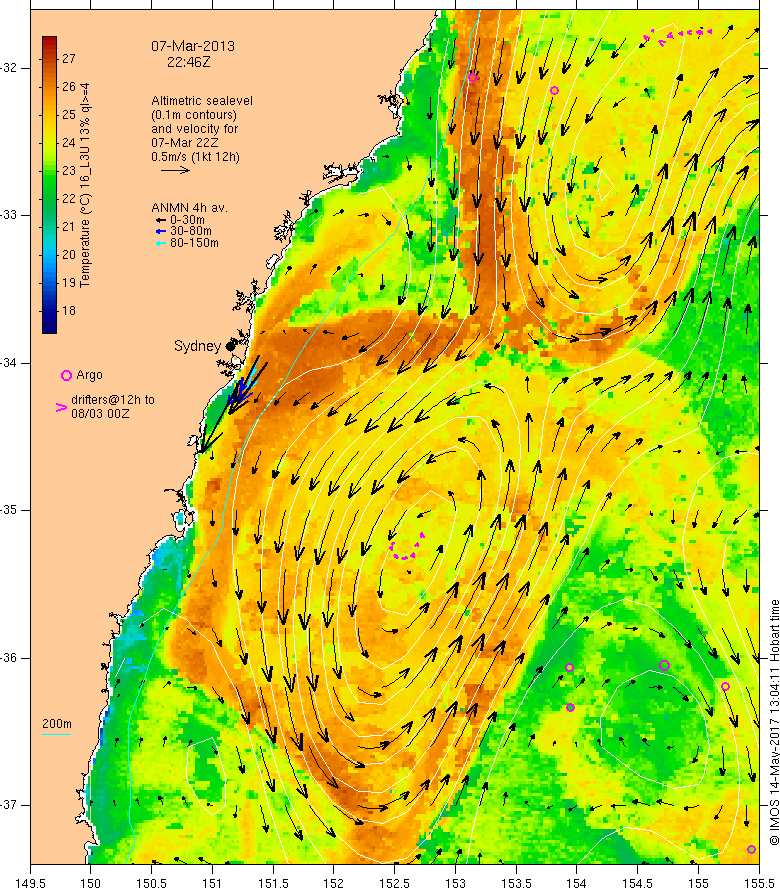Click the 30-80m depth label

(191, 231)
